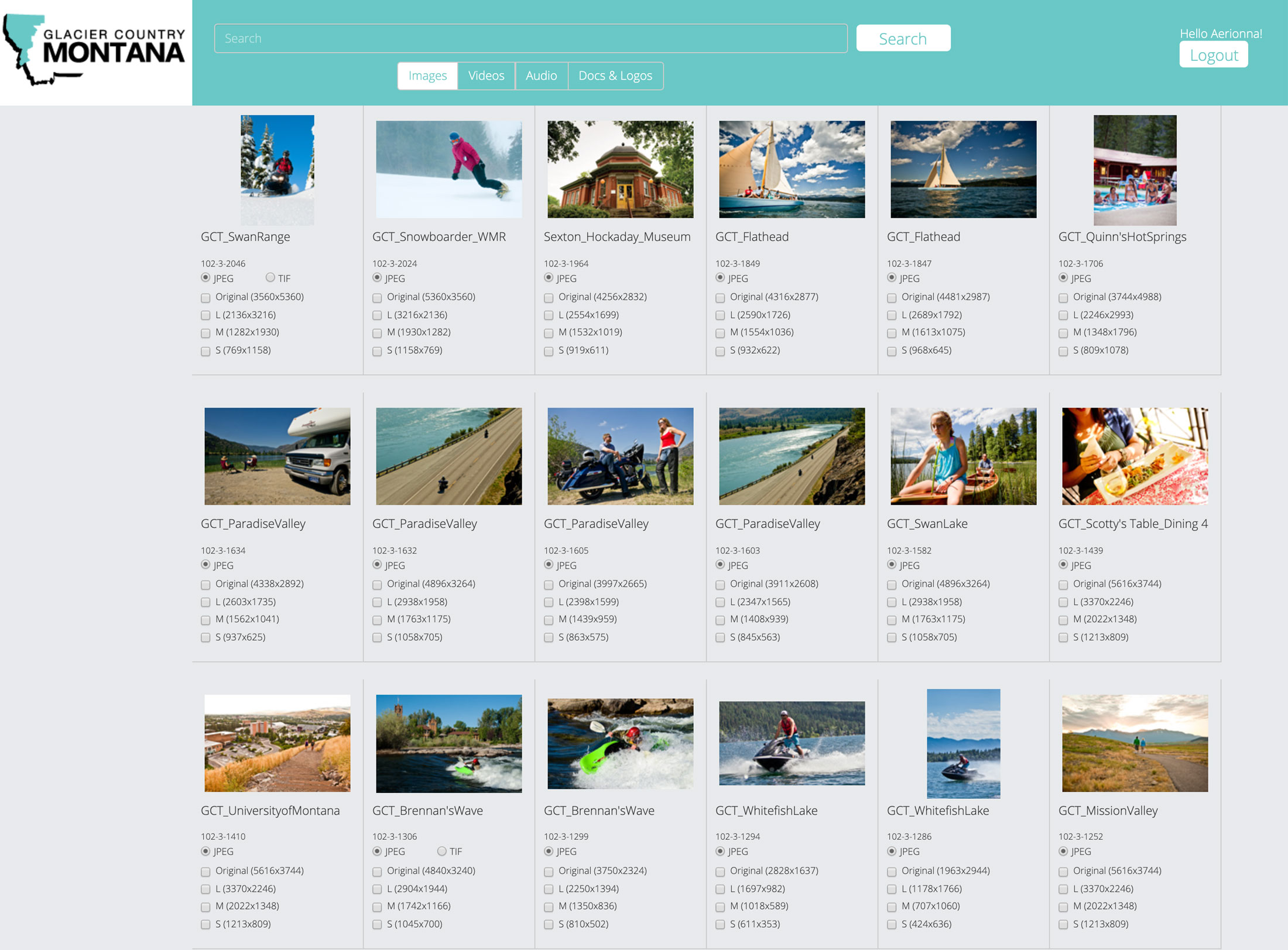Viewport: 1288px width, 950px height.
Task: Open ParadiseValley RV thumbnail 102-3-1634
Action: [278, 456]
